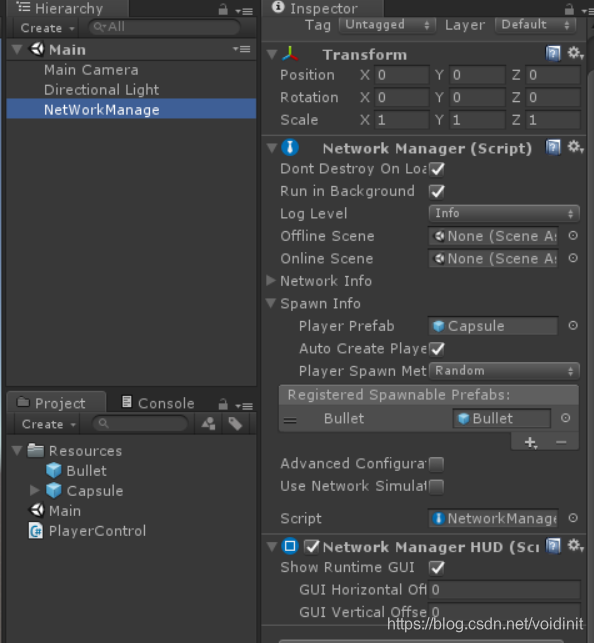Click Scale Y value field
The height and width of the screenshot is (643, 594).
pos(477,120)
